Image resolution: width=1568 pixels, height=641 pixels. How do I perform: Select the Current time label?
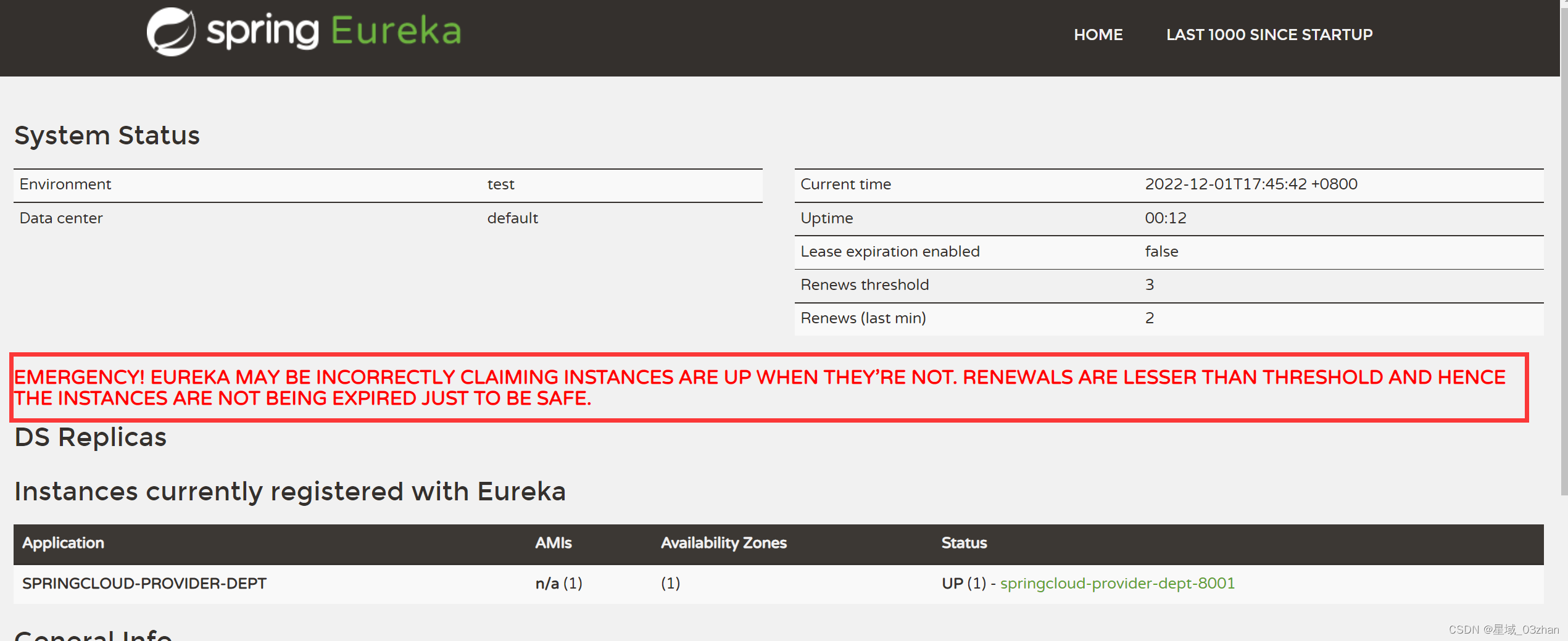845,184
